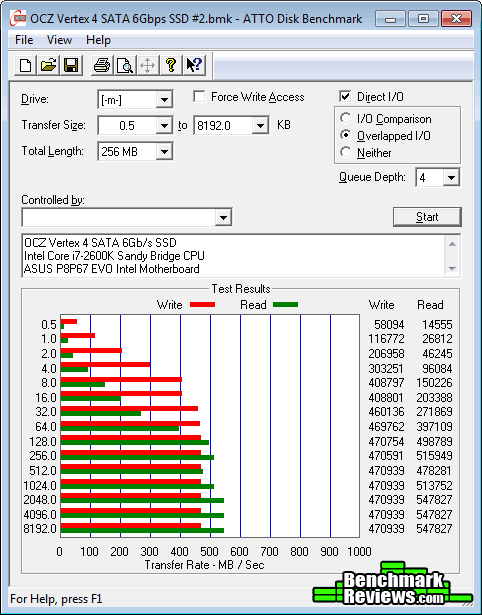Viewport: 482px width, 615px height.
Task: Expand the minimum Transfer Size 0.5 dropdown
Action: point(164,126)
